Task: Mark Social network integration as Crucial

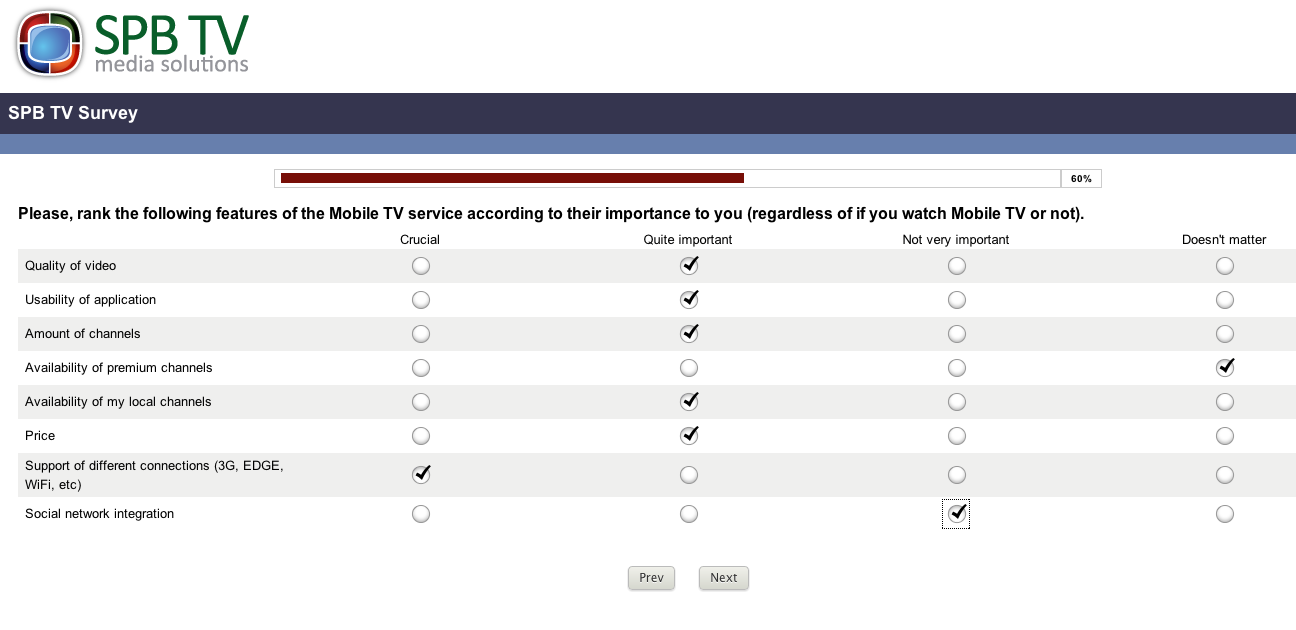Action: tap(421, 514)
